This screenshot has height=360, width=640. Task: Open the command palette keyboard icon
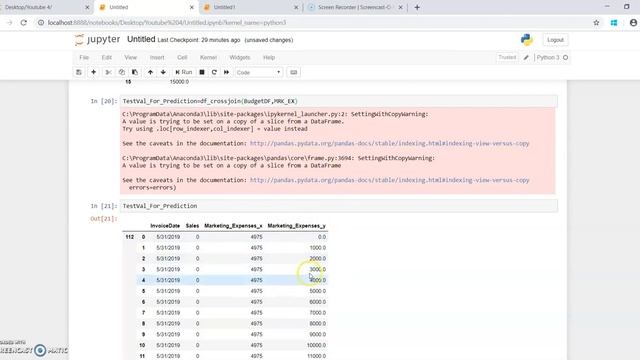pyautogui.click(x=293, y=72)
